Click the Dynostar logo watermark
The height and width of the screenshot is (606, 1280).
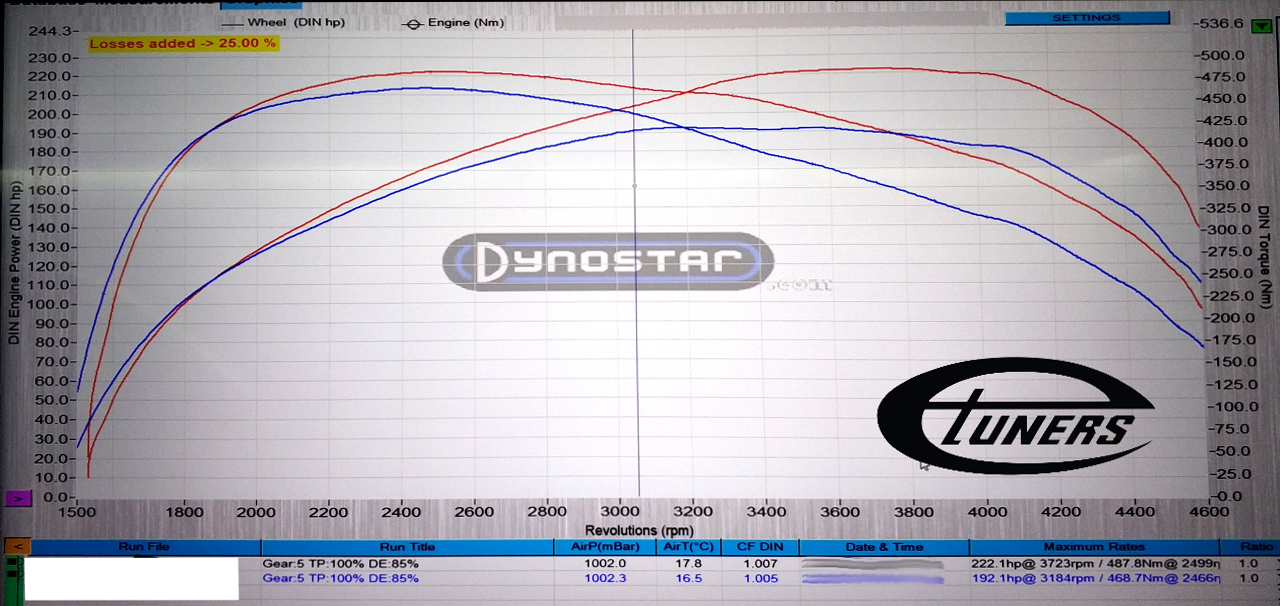pos(608,263)
